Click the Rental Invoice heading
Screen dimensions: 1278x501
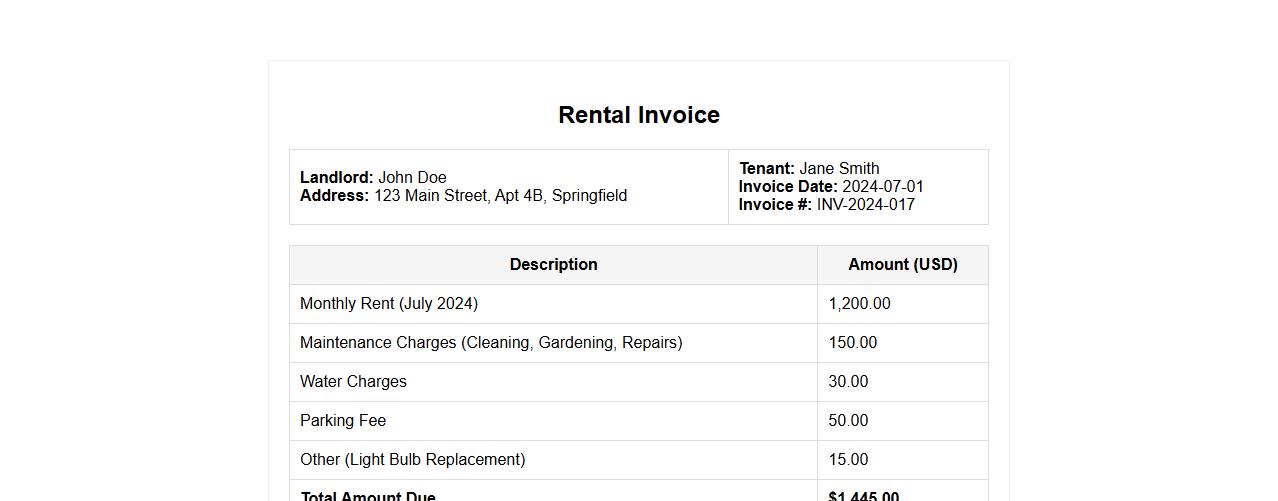(639, 115)
